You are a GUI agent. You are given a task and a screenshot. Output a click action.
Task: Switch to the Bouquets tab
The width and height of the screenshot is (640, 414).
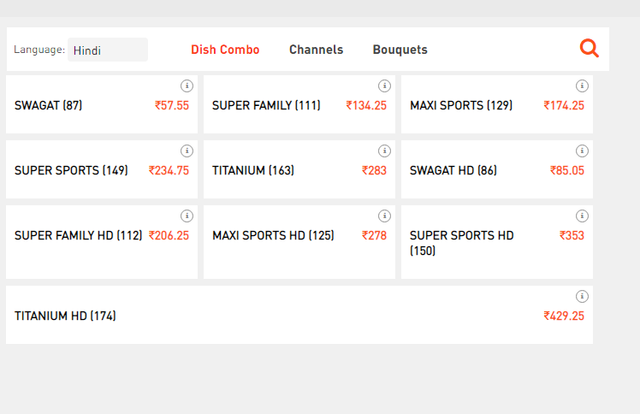(x=400, y=49)
